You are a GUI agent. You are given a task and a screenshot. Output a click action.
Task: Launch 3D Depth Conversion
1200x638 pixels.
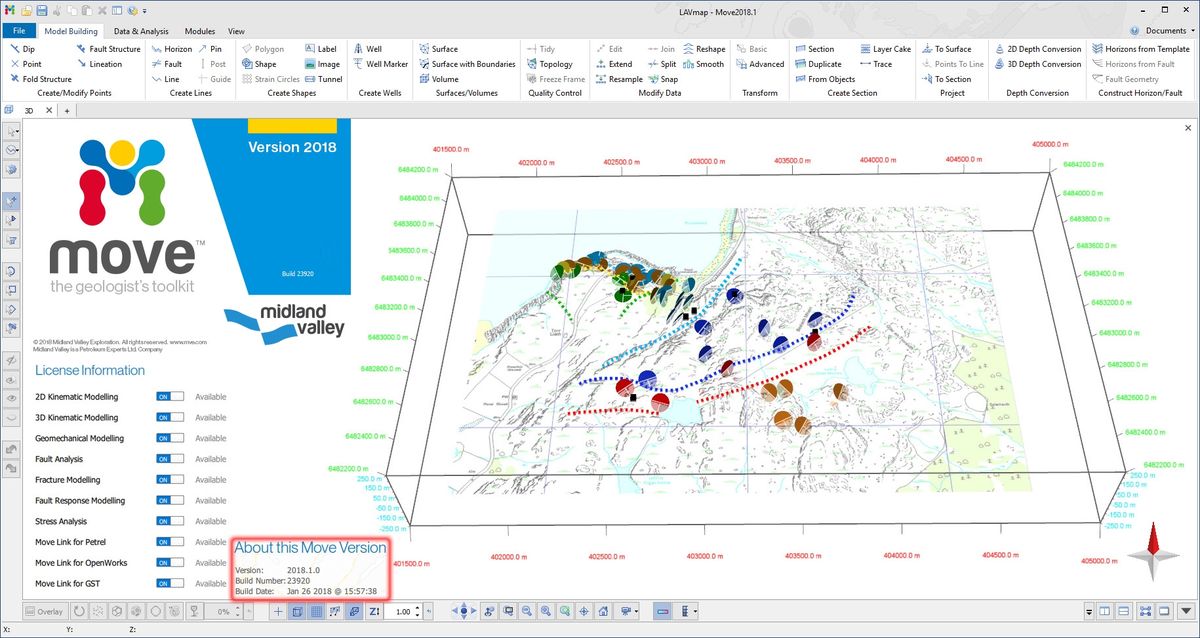pos(1037,64)
